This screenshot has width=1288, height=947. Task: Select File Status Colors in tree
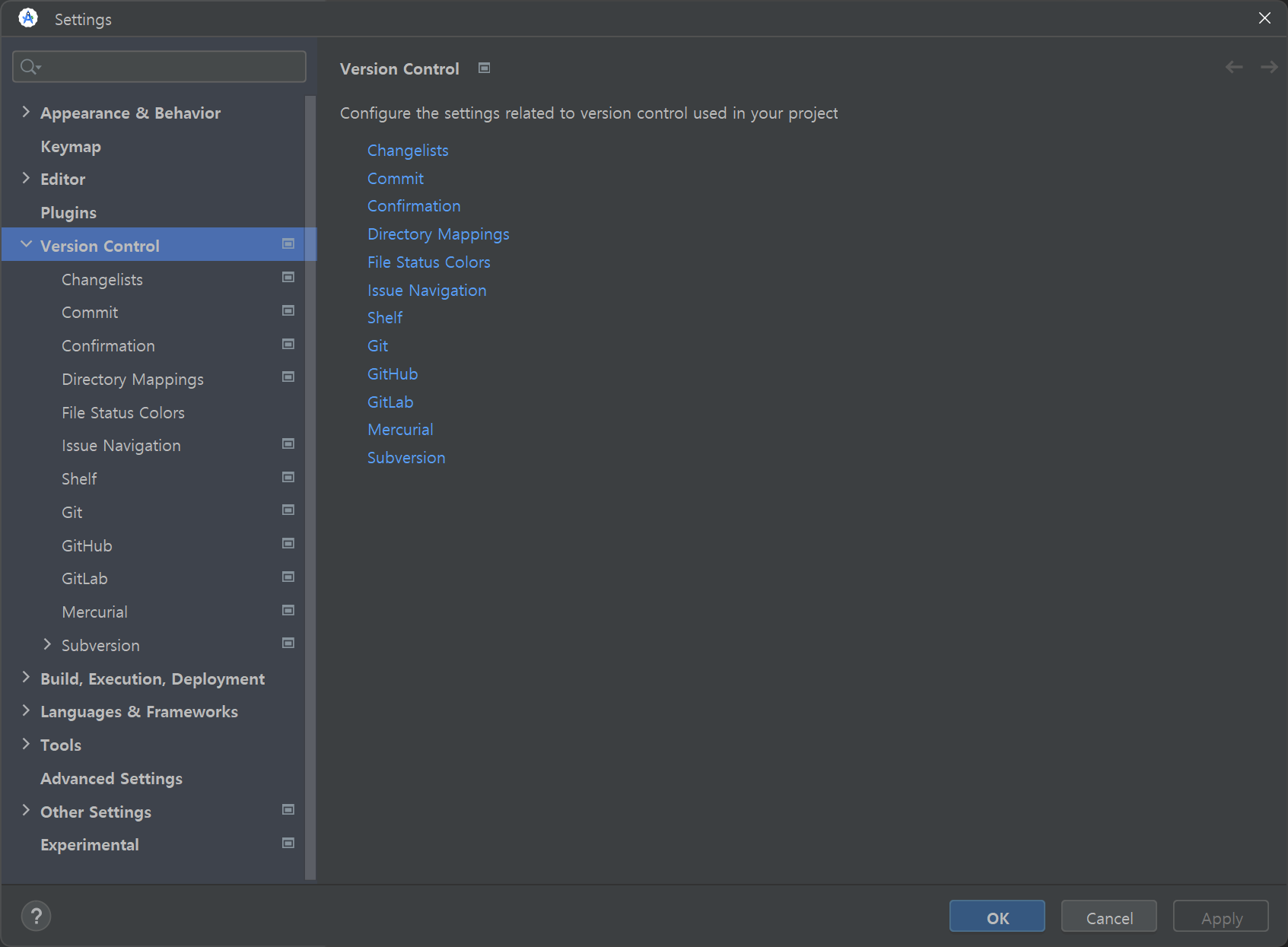(123, 412)
